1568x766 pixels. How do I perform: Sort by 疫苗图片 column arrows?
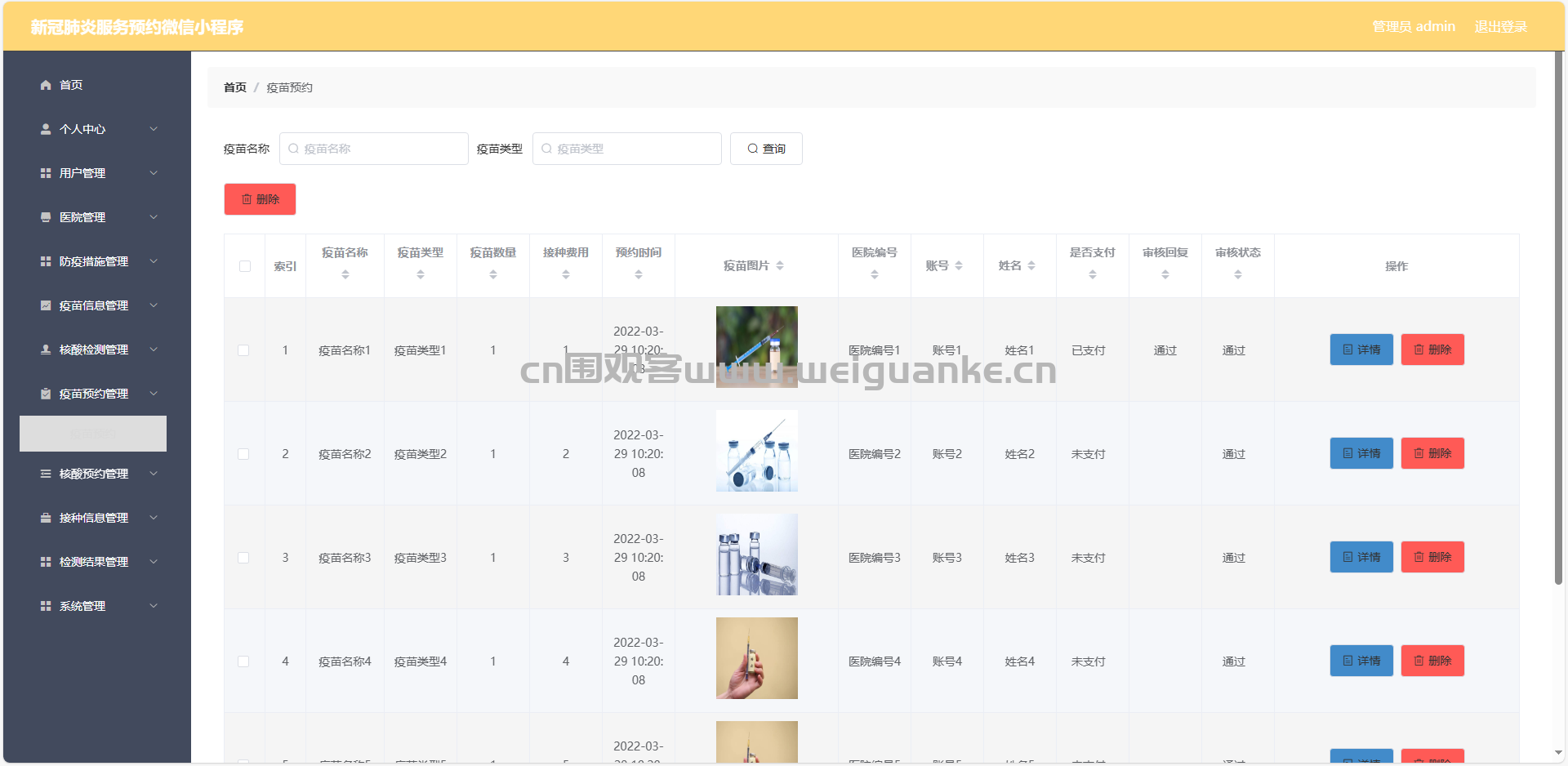click(x=780, y=265)
